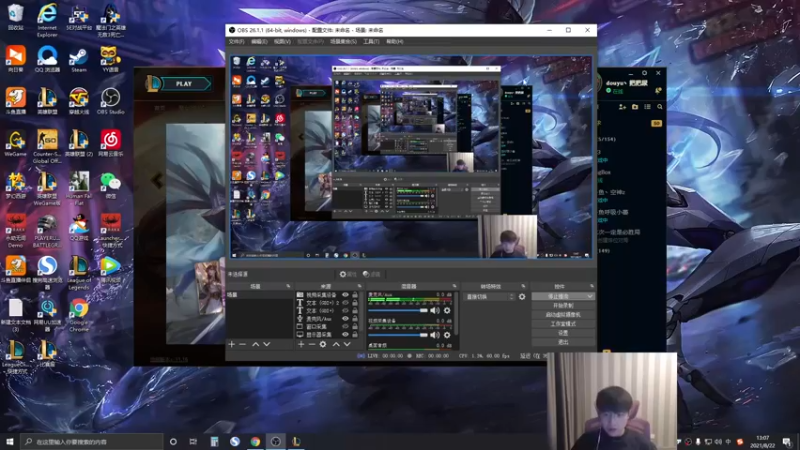Click the Start Recording button

pos(563,306)
